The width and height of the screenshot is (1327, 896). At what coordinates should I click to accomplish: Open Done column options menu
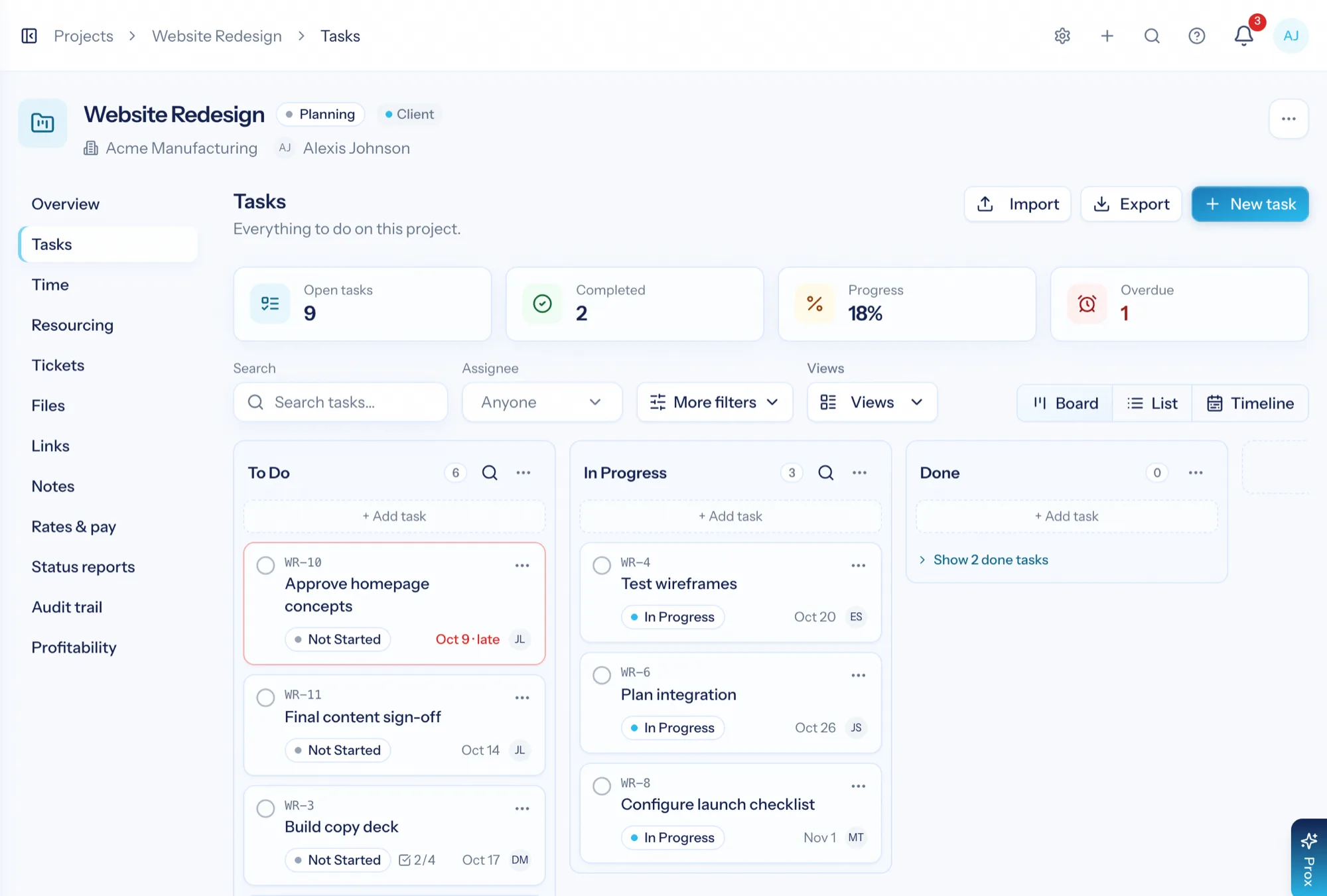[x=1196, y=473]
